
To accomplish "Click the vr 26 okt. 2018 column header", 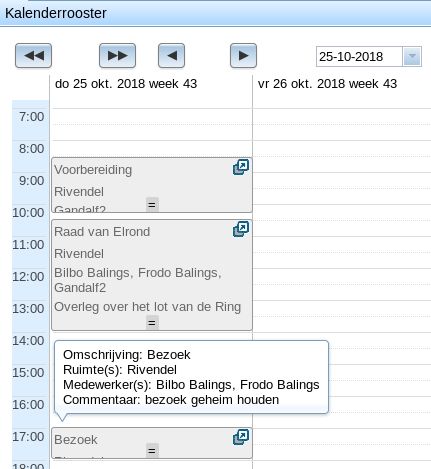I will click(327, 84).
